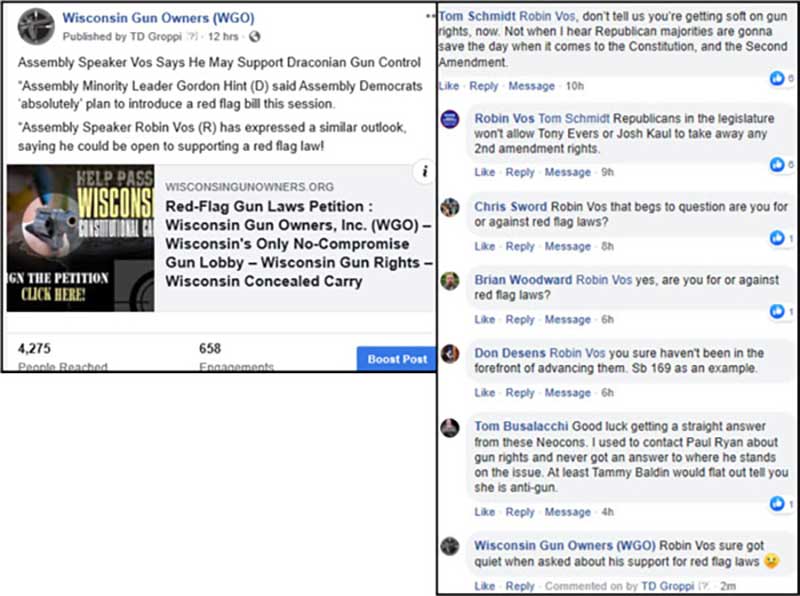Open Brian Woodward's profile picture
The height and width of the screenshot is (596, 800).
450,280
